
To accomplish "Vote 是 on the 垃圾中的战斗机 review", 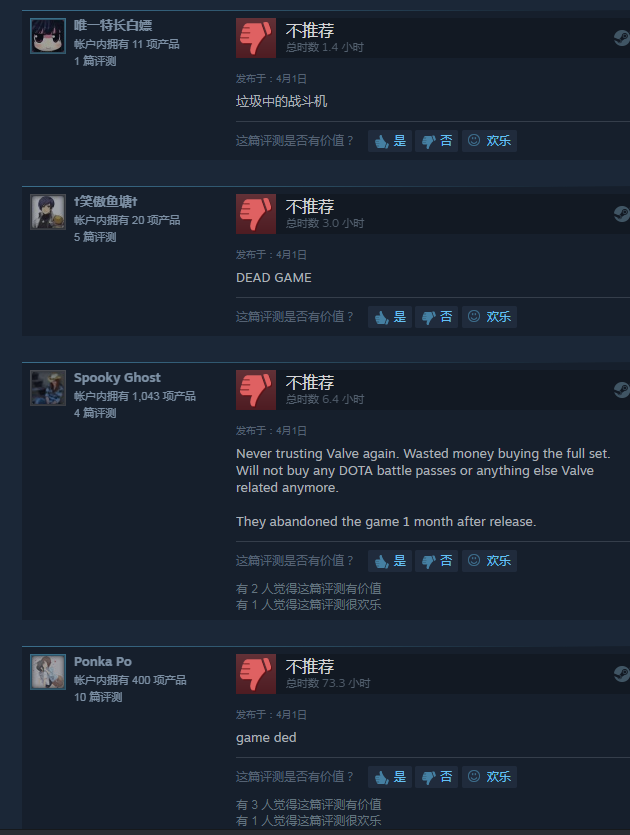I will 390,141.
